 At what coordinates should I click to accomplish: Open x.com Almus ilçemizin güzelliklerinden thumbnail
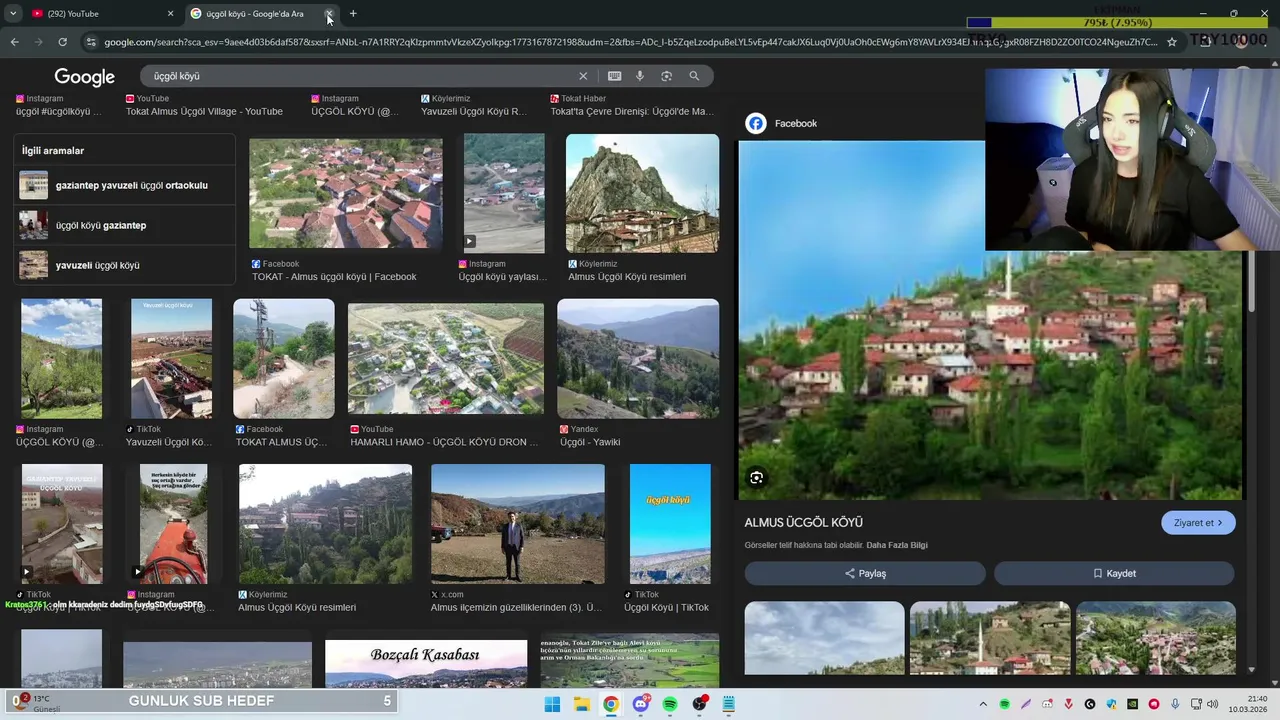point(517,524)
